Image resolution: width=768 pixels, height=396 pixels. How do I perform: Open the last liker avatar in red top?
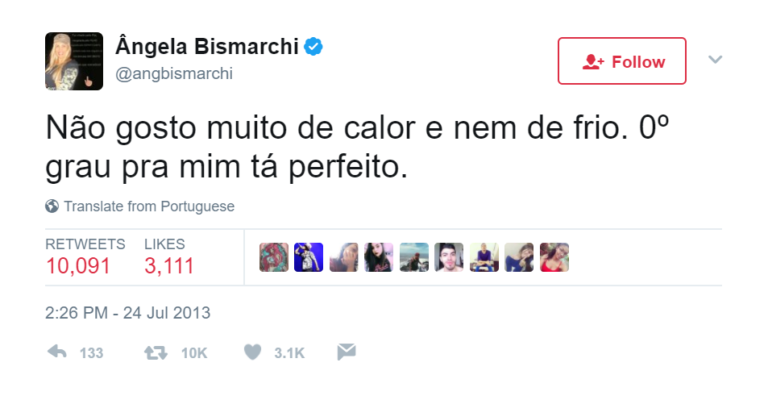(554, 257)
